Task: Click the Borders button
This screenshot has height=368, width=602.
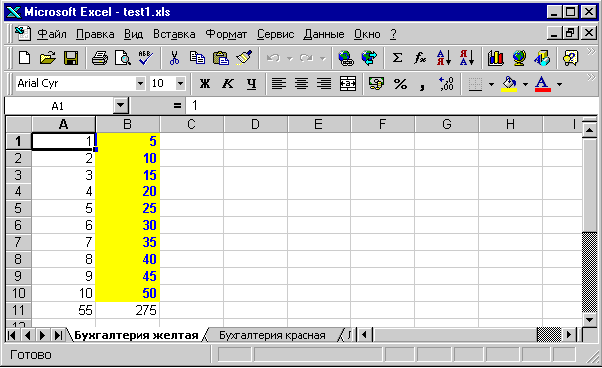Action: (x=475, y=83)
